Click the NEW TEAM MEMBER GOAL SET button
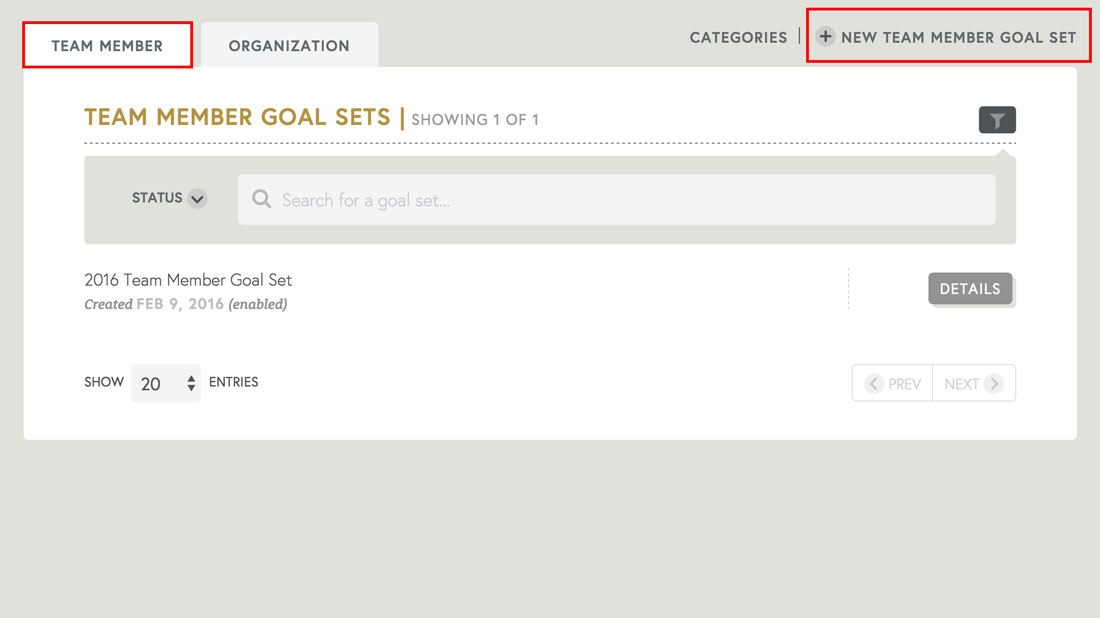 948,36
